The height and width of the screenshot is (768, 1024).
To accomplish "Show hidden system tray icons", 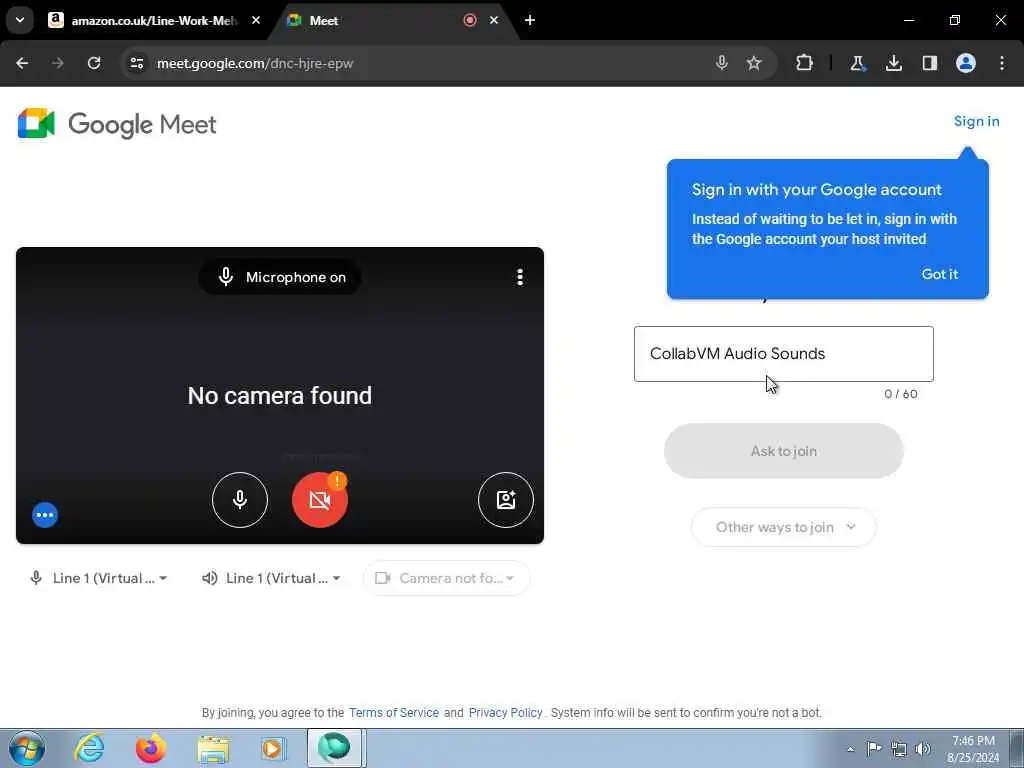I will (850, 749).
